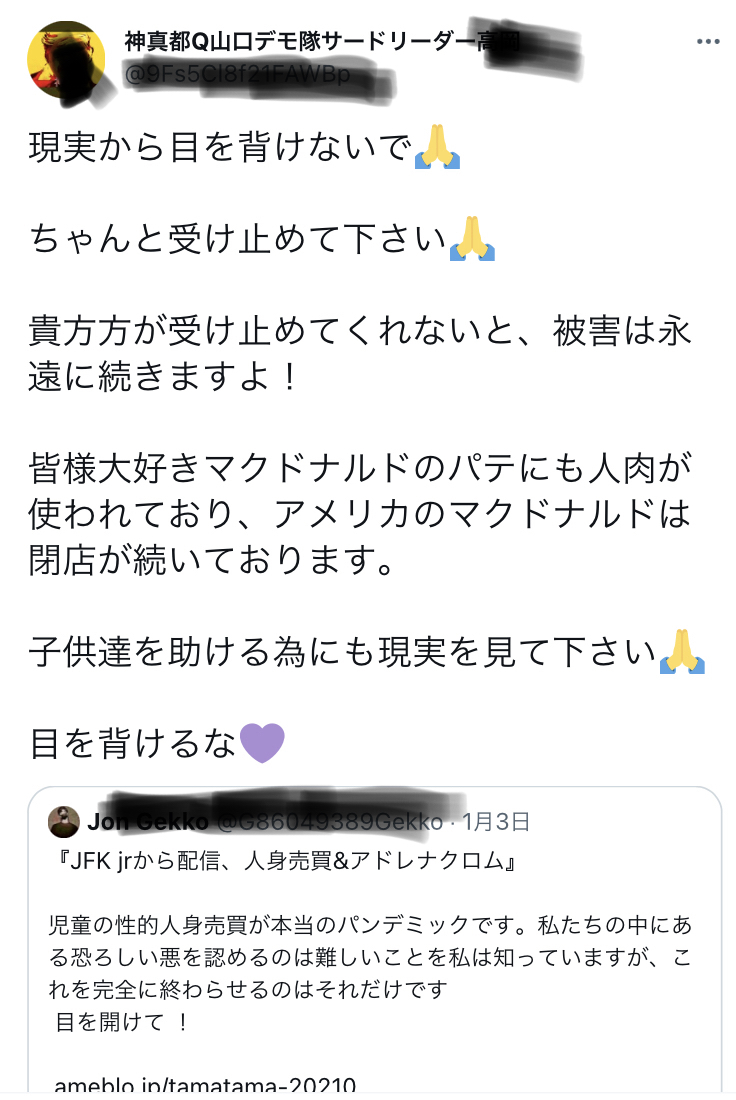Click the purple heart emoji

pyautogui.click(x=263, y=743)
